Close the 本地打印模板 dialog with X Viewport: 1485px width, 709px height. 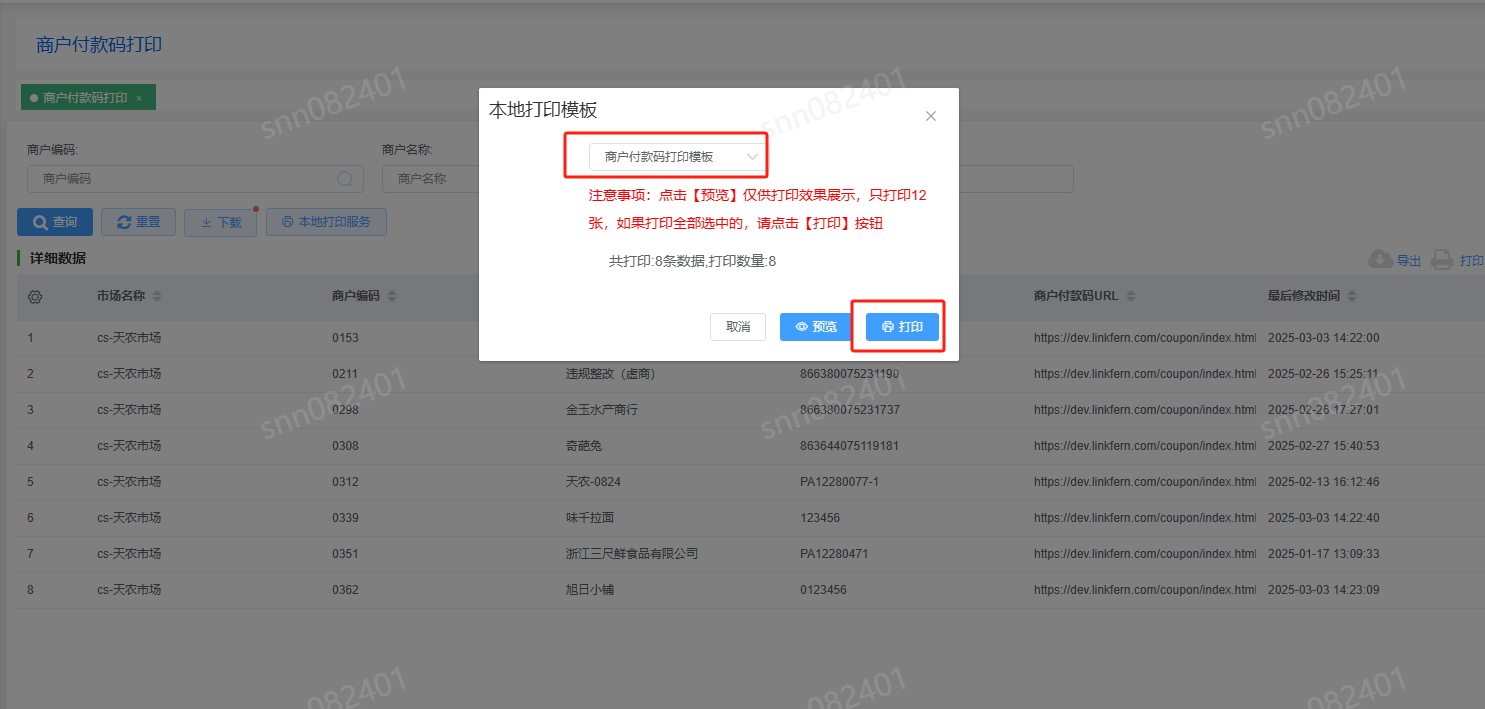coord(931,116)
